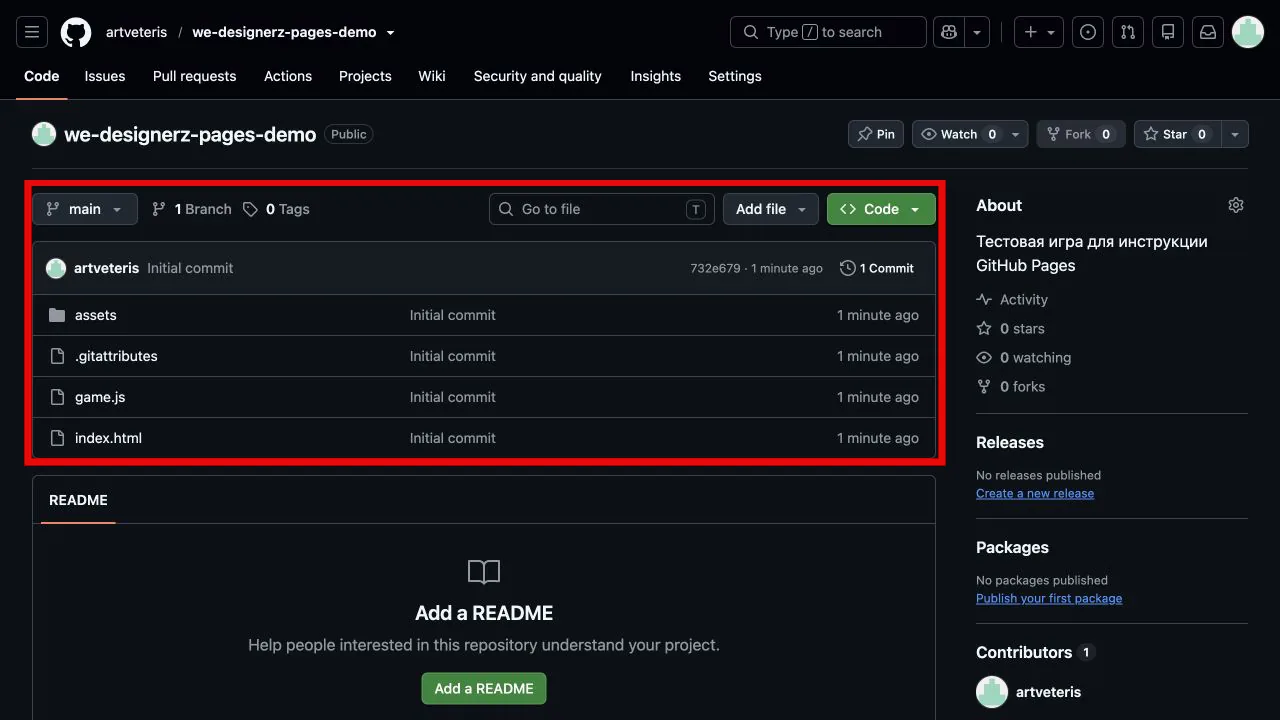View the 1 Commit history
This screenshot has width=1280, height=720.
pos(877,268)
